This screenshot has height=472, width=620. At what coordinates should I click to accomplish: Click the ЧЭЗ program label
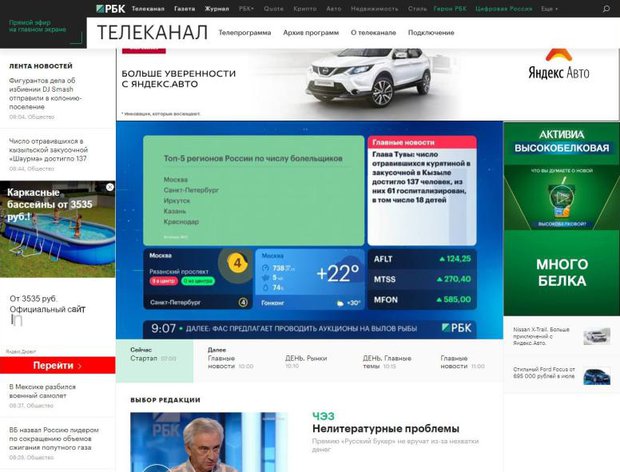point(323,416)
